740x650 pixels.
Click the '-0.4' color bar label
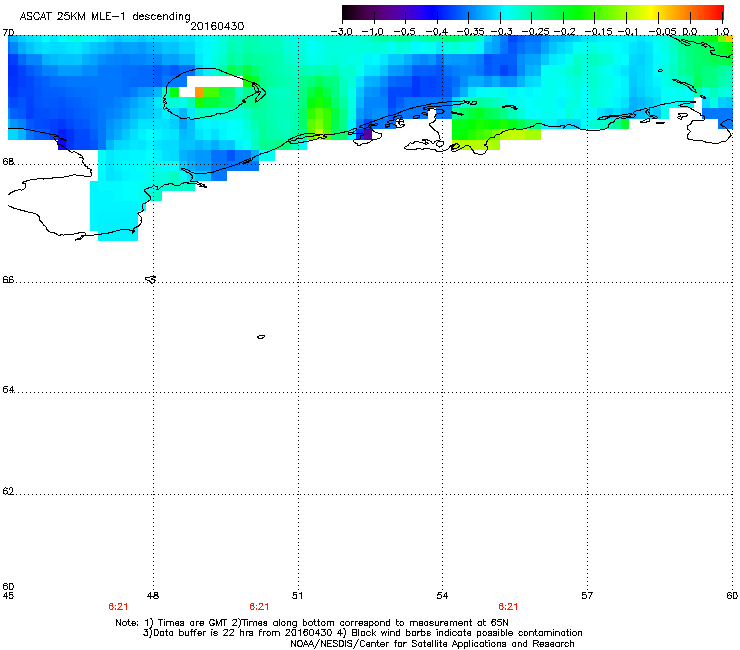(437, 32)
